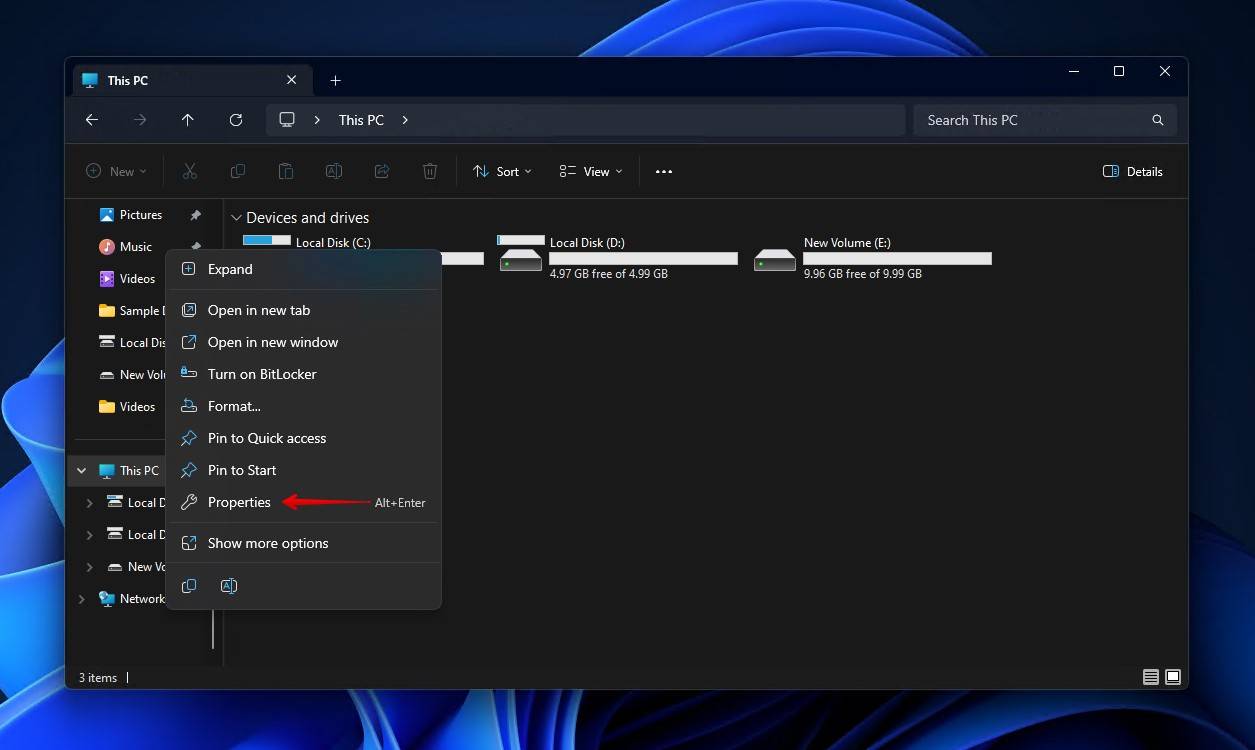Screen dimensions: 1255x750
Task: Navigate up one folder level
Action: pos(188,120)
